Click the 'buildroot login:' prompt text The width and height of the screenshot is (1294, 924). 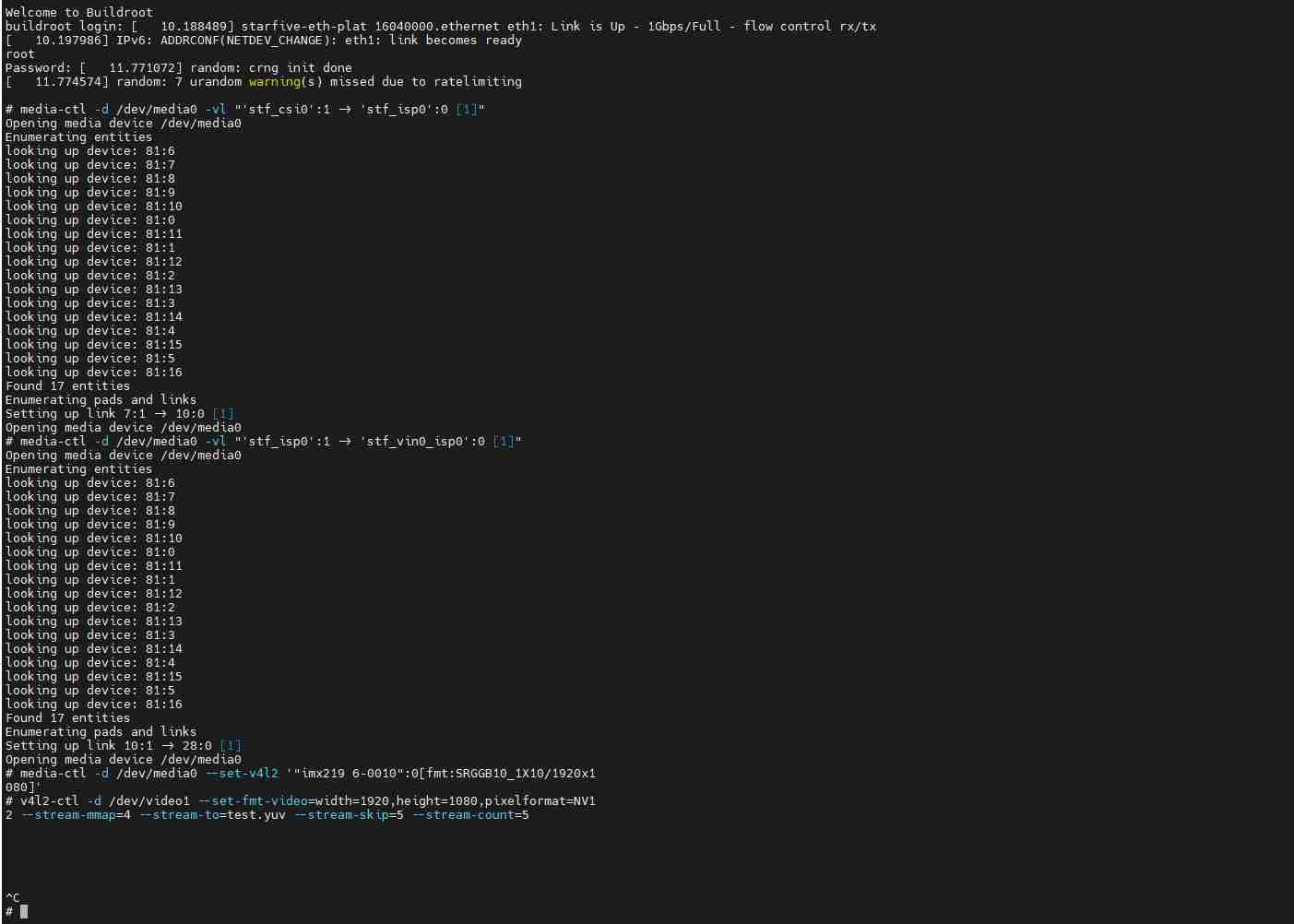(x=64, y=26)
